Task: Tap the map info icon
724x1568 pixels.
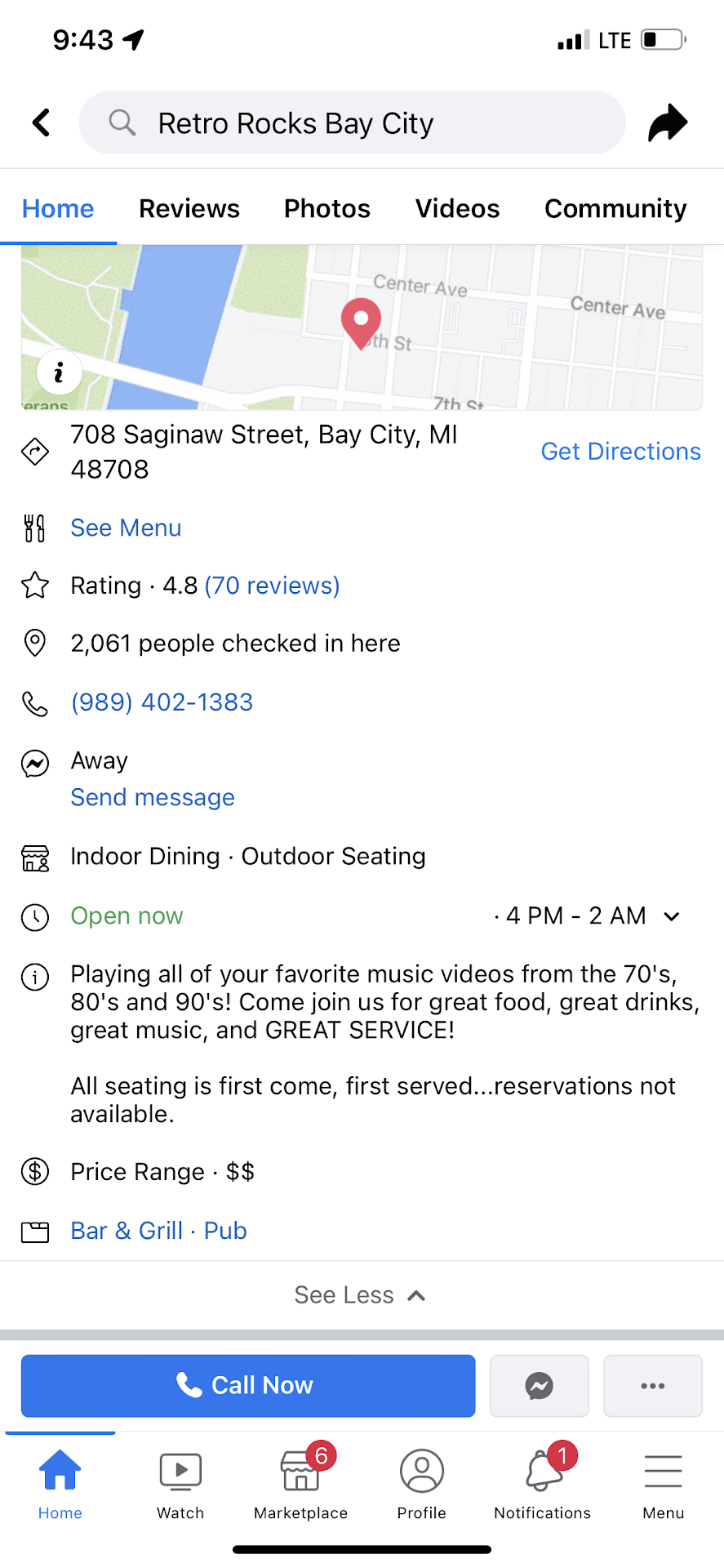Action: 60,373
